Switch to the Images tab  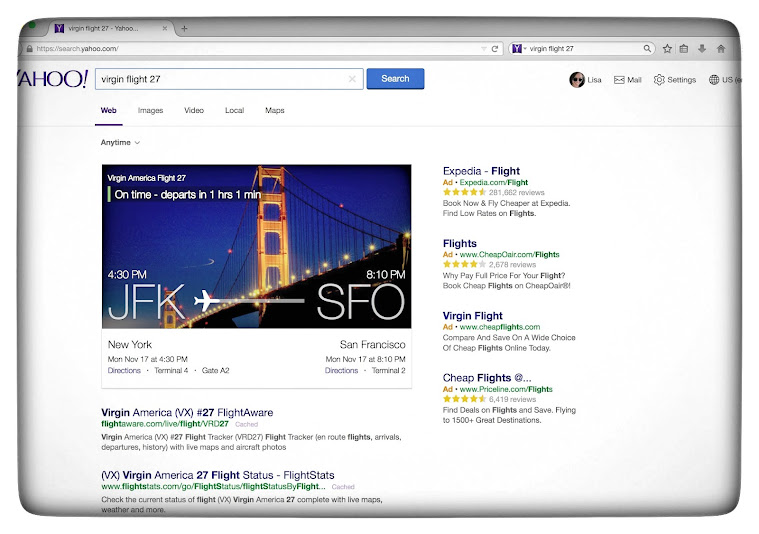[151, 110]
